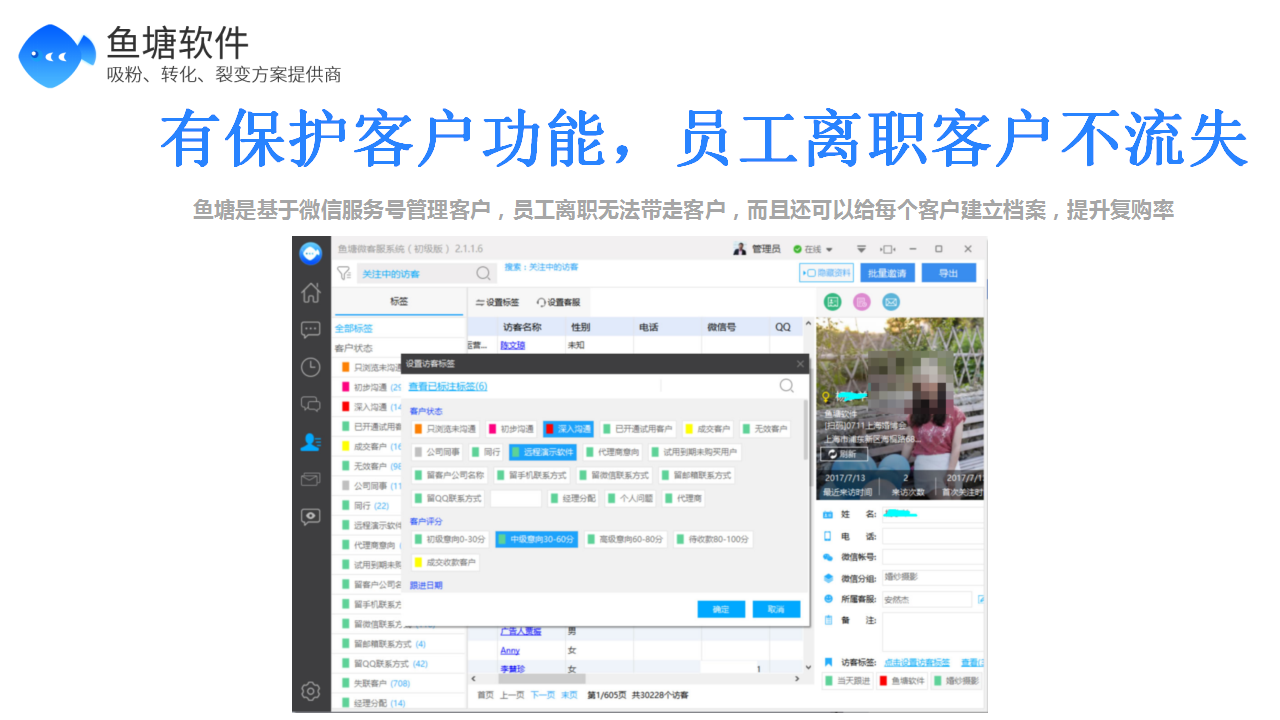Toggle tag 初步沟通 in dialog

(512, 429)
